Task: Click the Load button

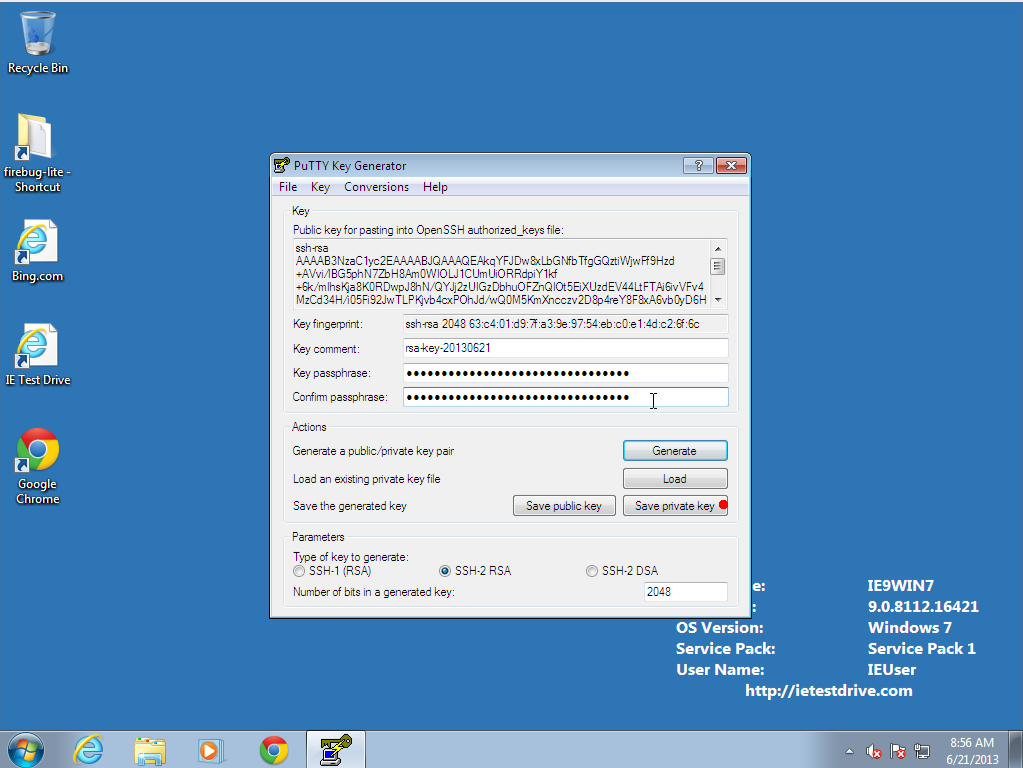Action: coord(675,478)
